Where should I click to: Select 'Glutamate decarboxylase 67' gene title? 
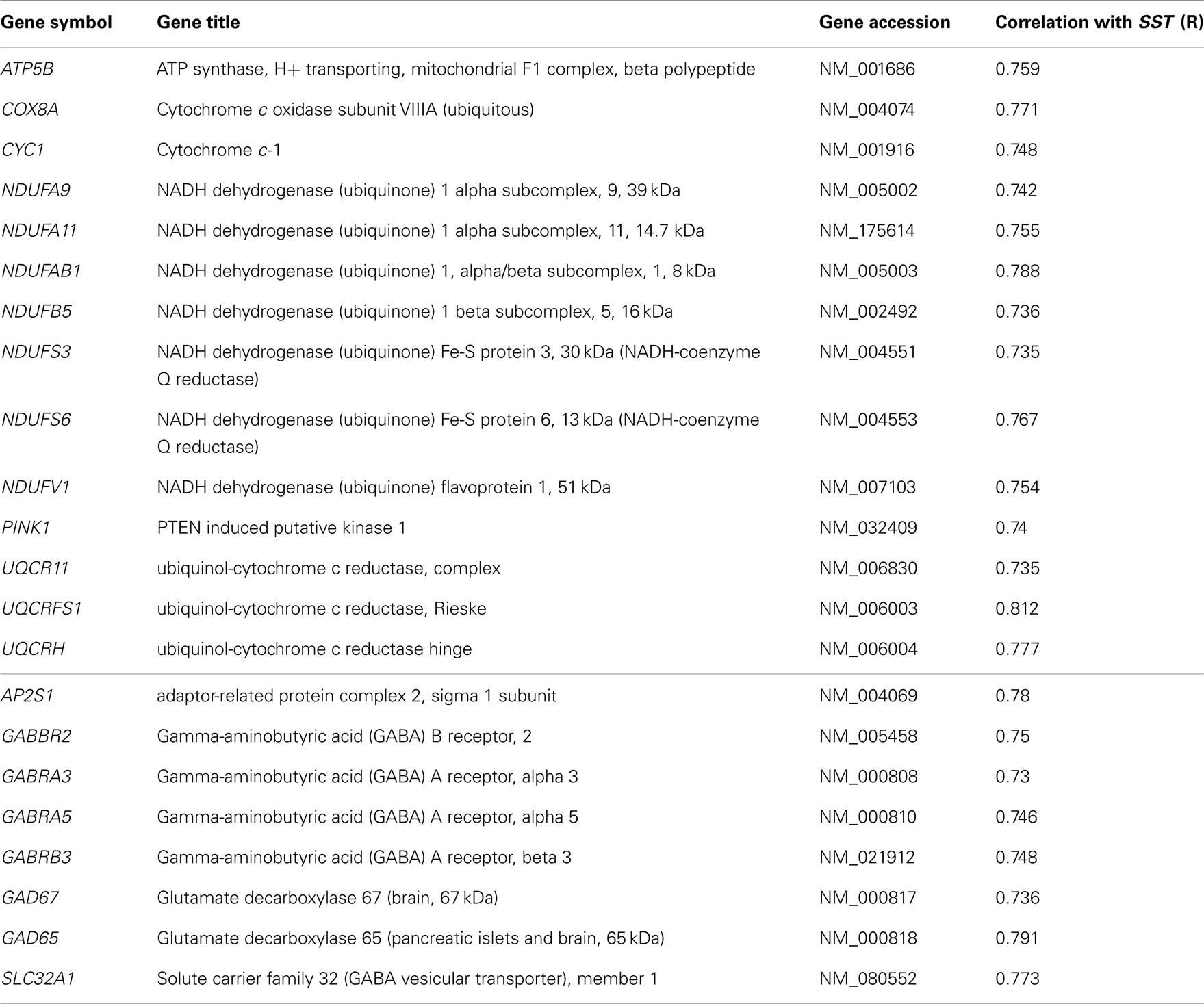pos(327,898)
